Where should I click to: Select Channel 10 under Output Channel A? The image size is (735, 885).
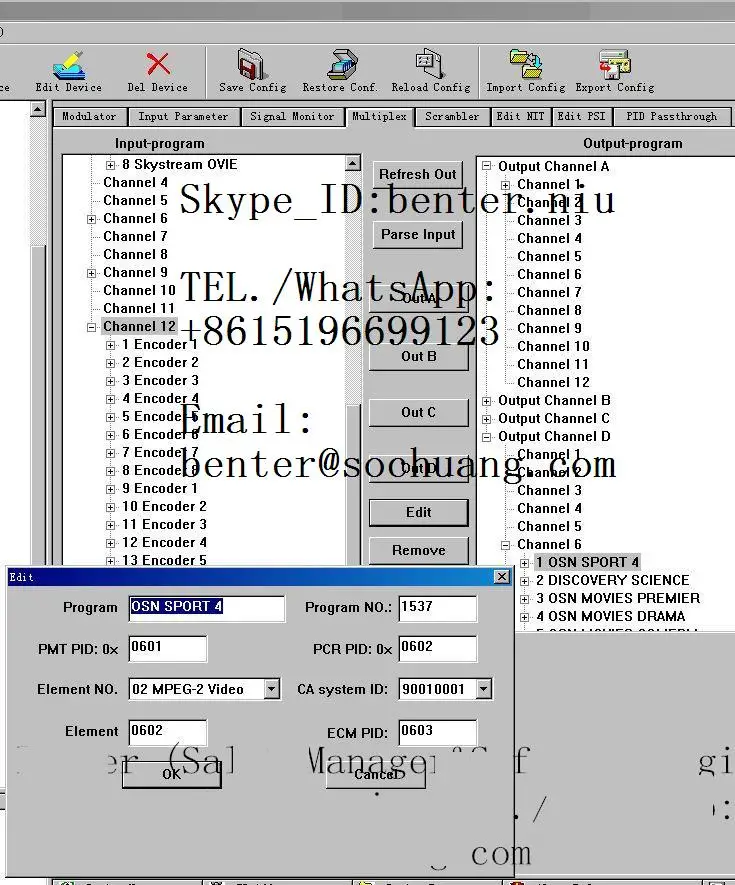click(x=553, y=347)
